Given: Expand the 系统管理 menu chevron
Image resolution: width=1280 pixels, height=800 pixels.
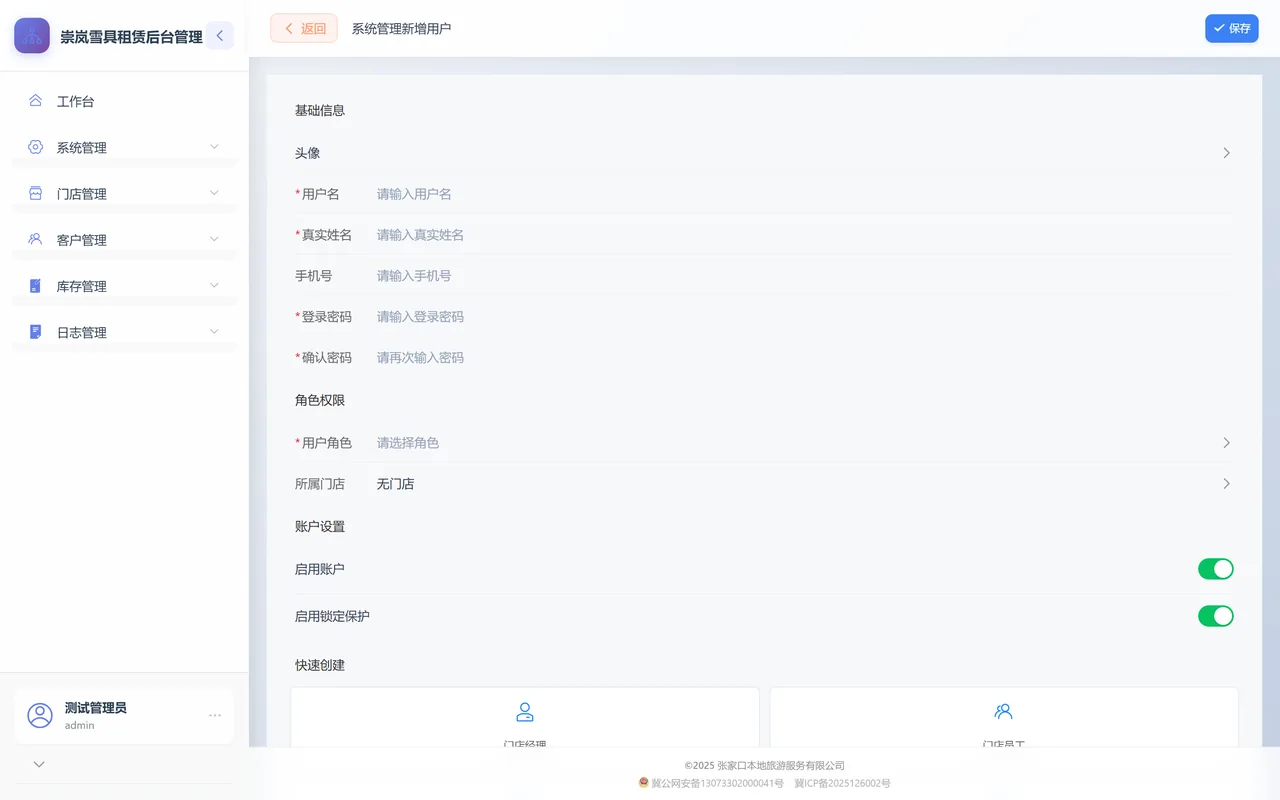Looking at the screenshot, I should coord(214,147).
